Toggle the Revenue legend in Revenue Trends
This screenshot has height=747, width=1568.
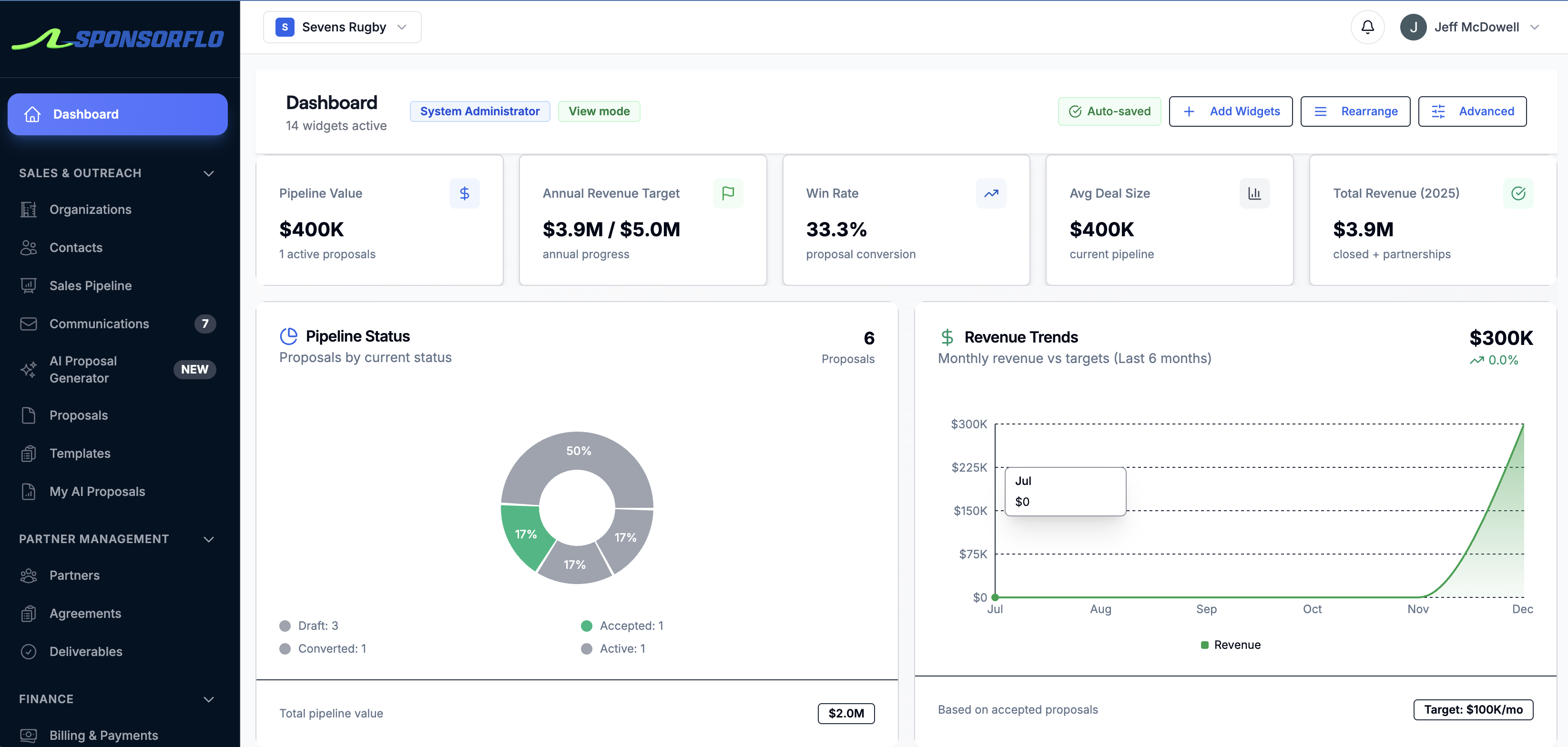click(1230, 645)
